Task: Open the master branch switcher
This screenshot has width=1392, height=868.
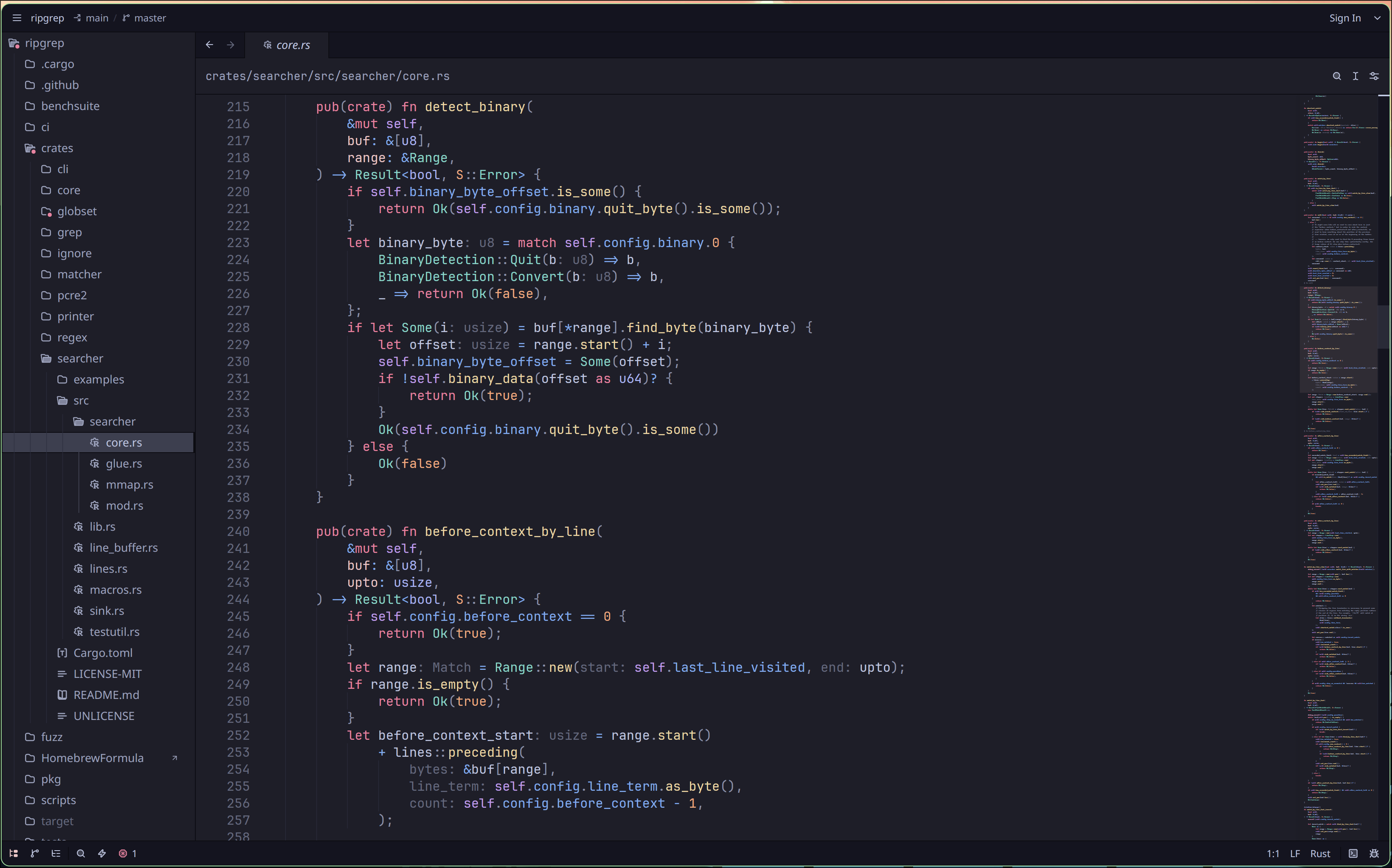Action: coord(144,18)
